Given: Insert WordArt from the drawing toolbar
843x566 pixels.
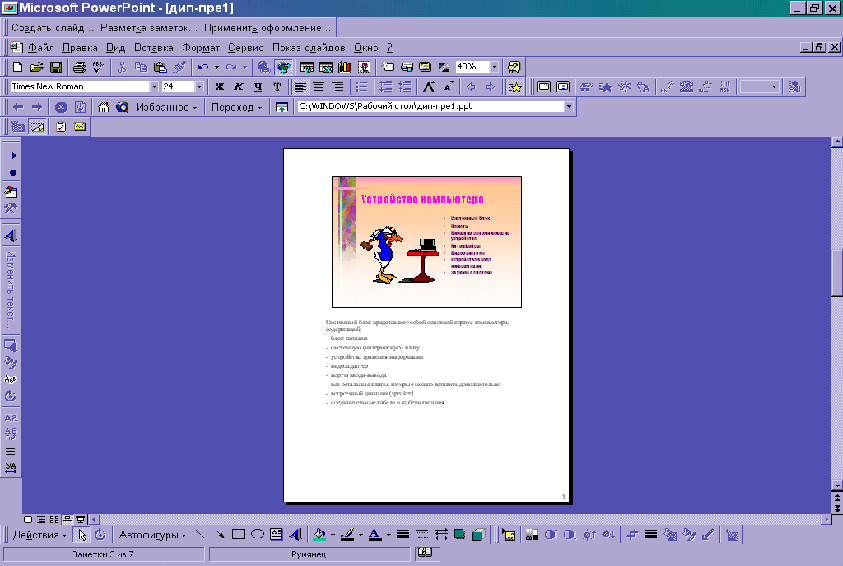Looking at the screenshot, I should (296, 535).
